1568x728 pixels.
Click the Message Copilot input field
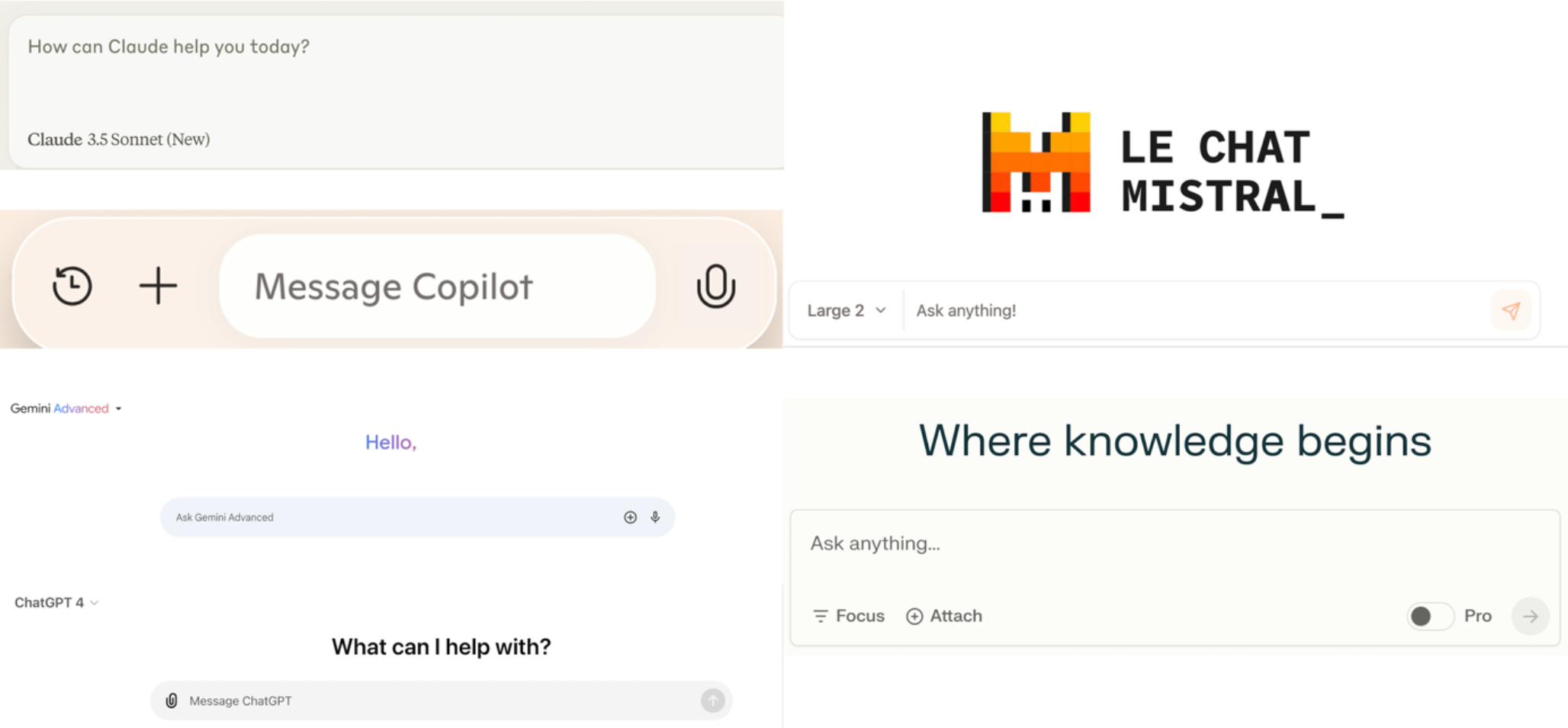437,286
